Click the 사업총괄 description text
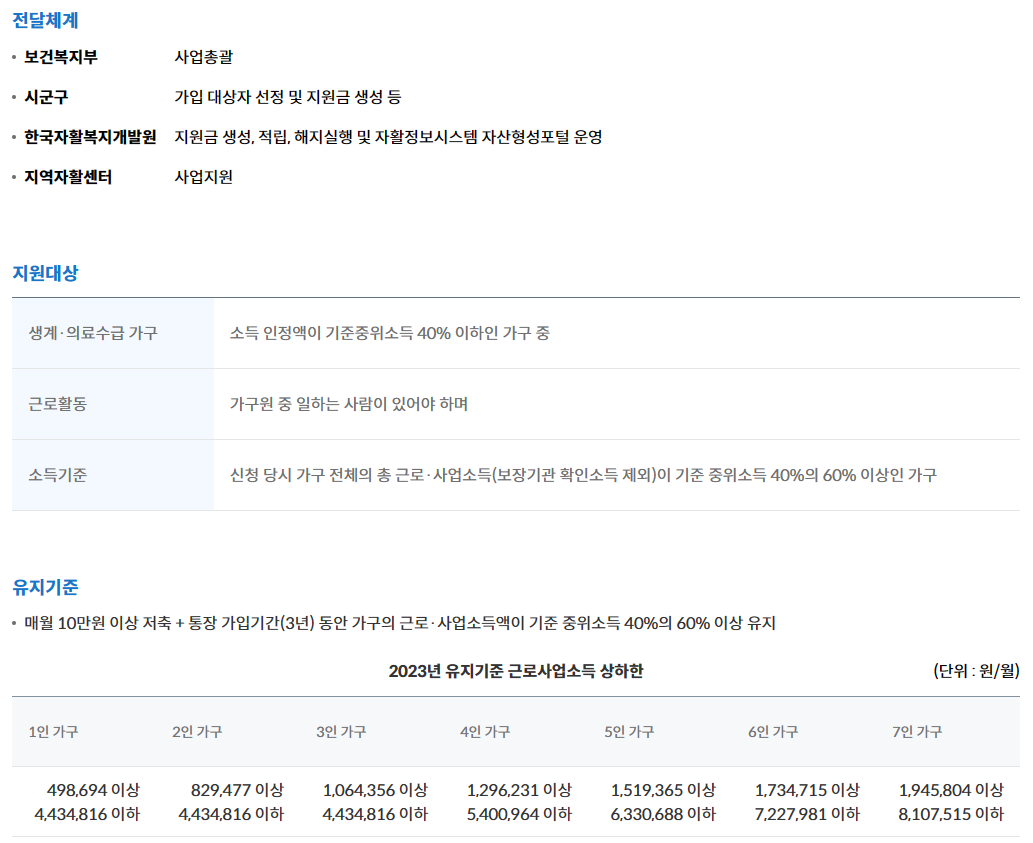Screen dimensions: 1033x843 coord(204,57)
